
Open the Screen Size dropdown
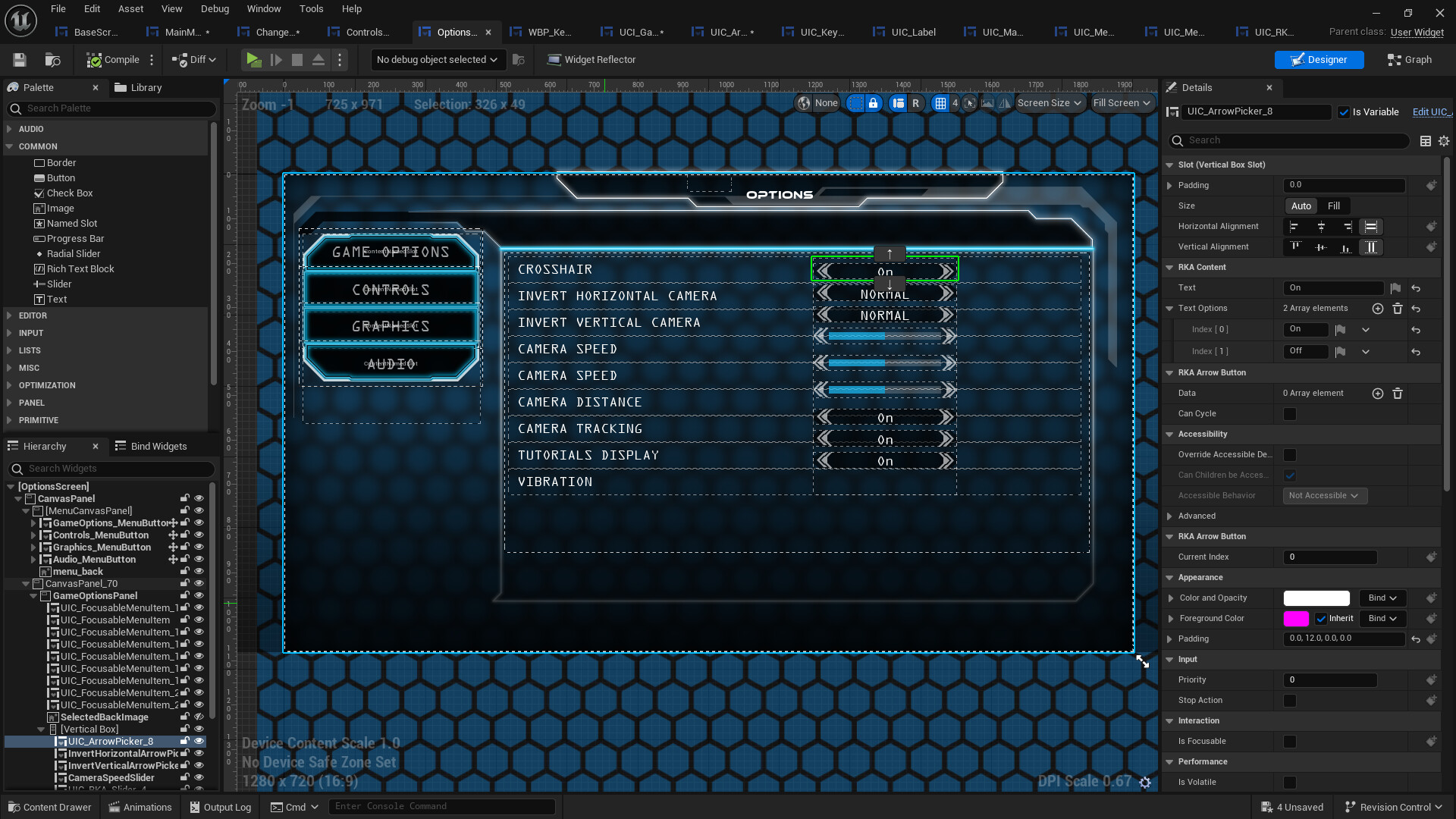pos(1049,102)
